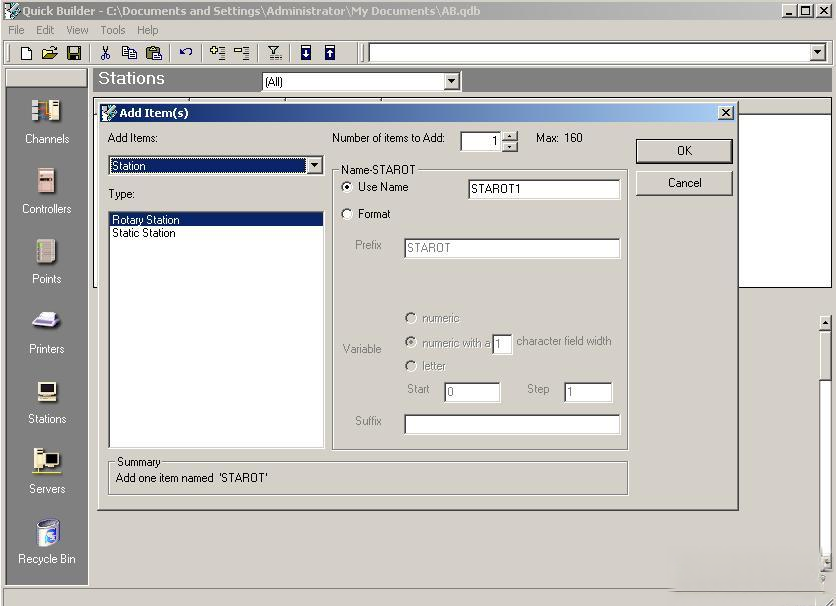Click the Number of items to Add field
This screenshot has height=606, width=836.
coord(481,141)
